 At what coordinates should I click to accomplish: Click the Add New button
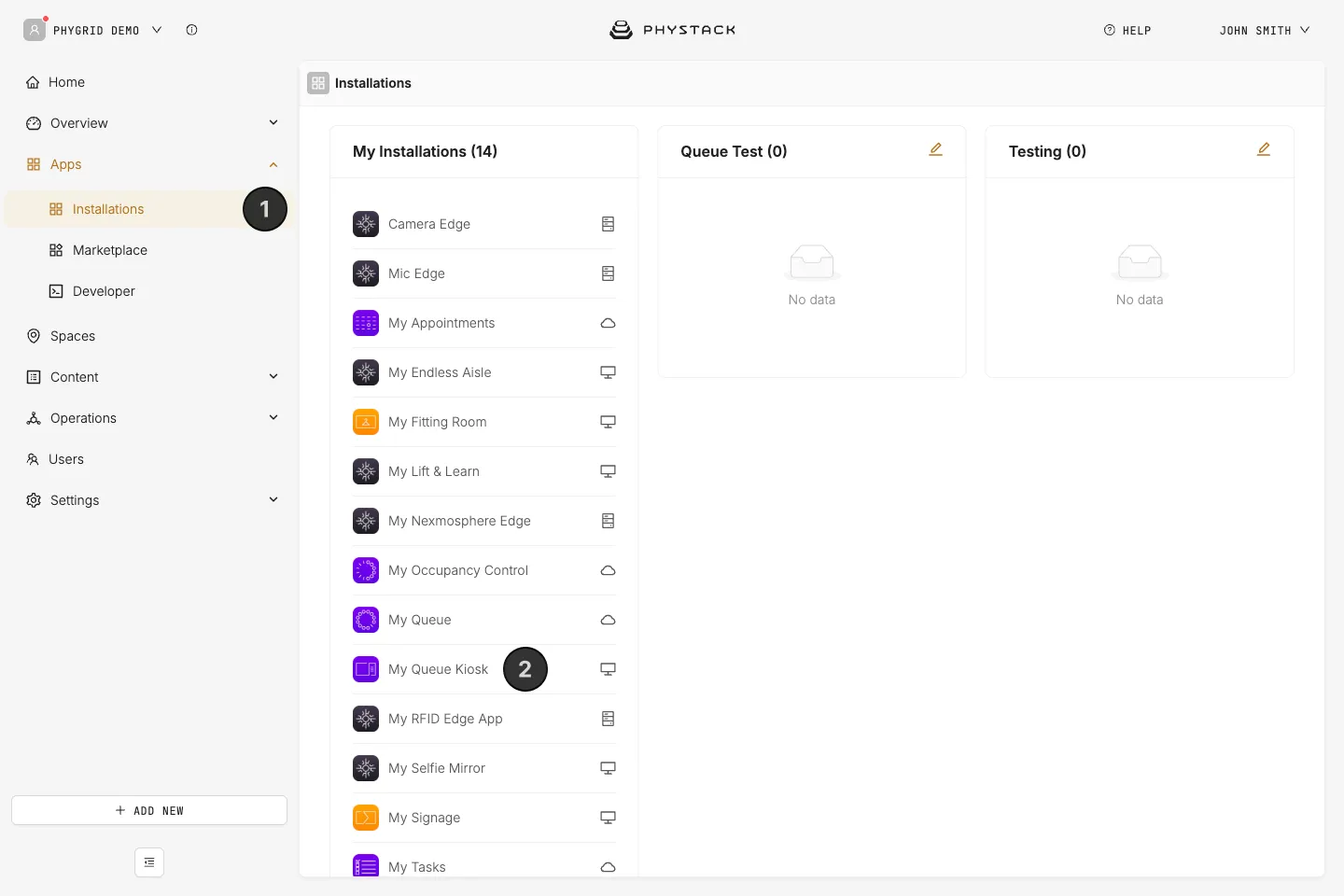pos(149,810)
